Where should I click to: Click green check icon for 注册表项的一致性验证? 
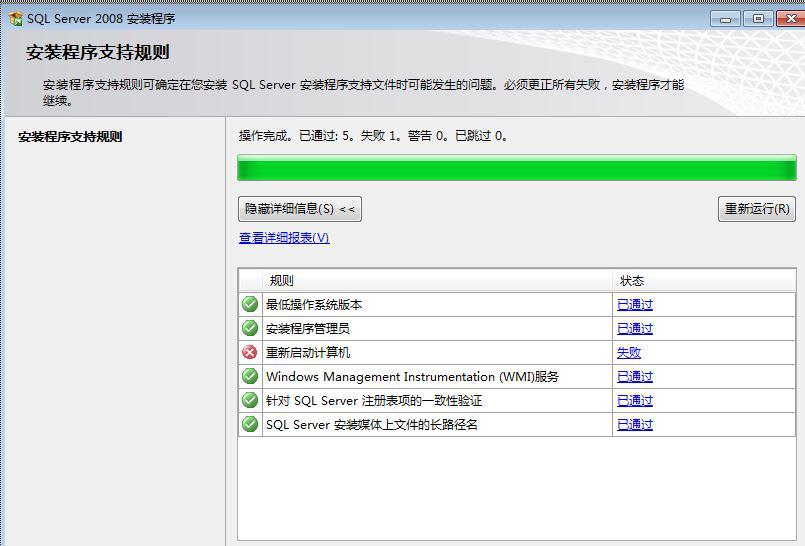250,400
